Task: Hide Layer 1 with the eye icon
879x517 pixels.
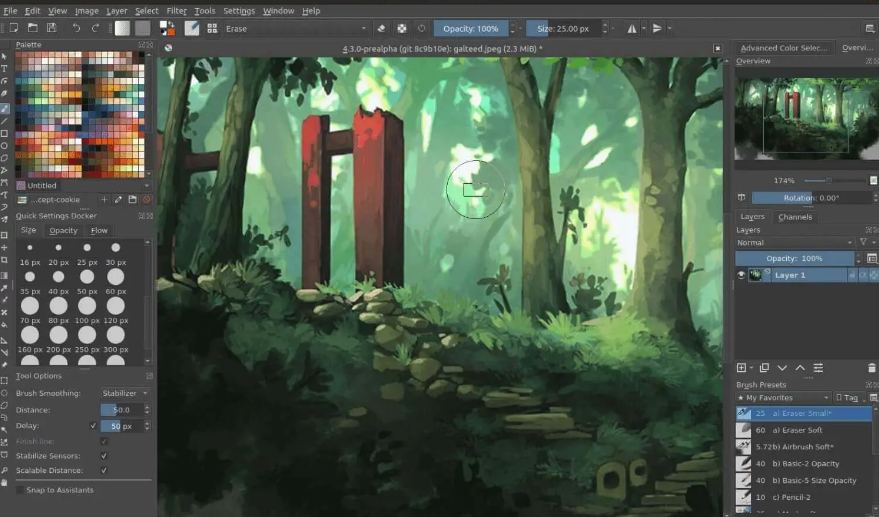Action: coord(741,275)
